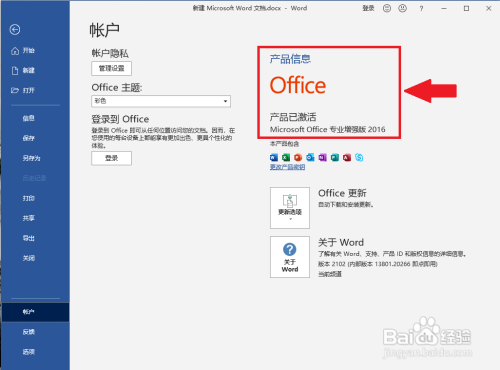Image resolution: width=500 pixels, height=370 pixels.
Task: Click the 关于 Word about button
Action: click(x=290, y=257)
